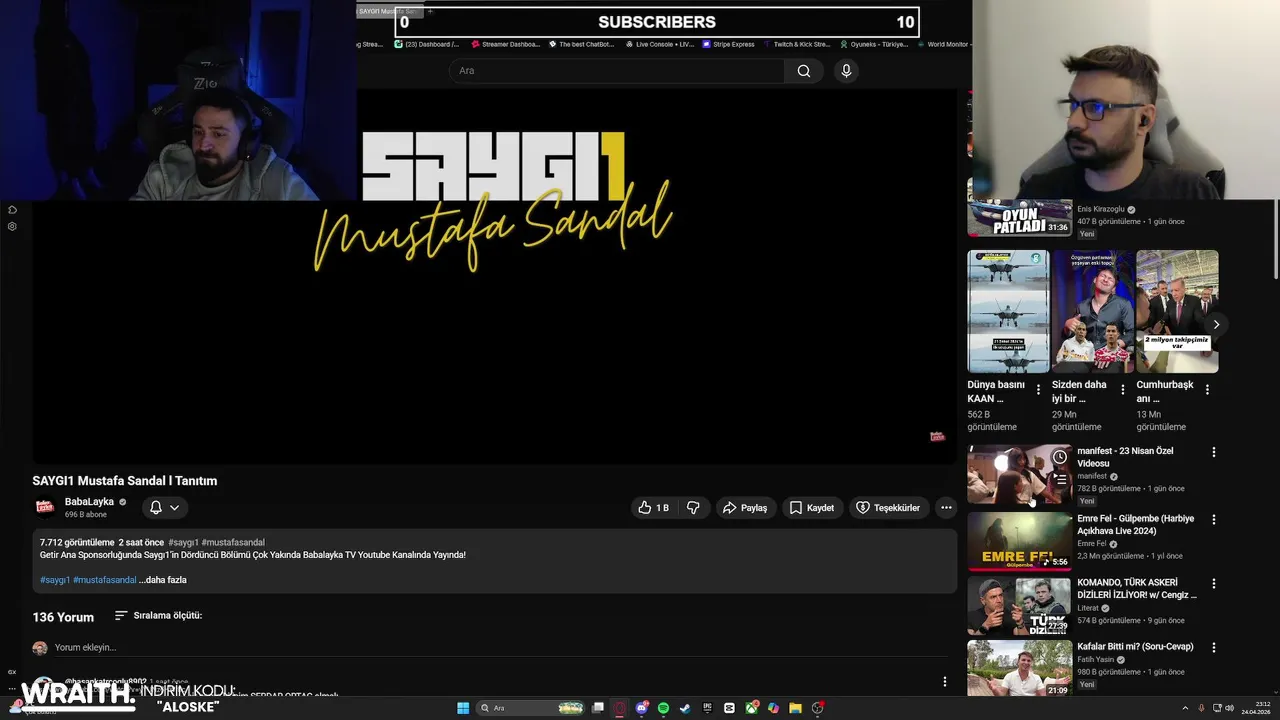
Task: Open the BabaLayka channel avatar
Action: 45,507
